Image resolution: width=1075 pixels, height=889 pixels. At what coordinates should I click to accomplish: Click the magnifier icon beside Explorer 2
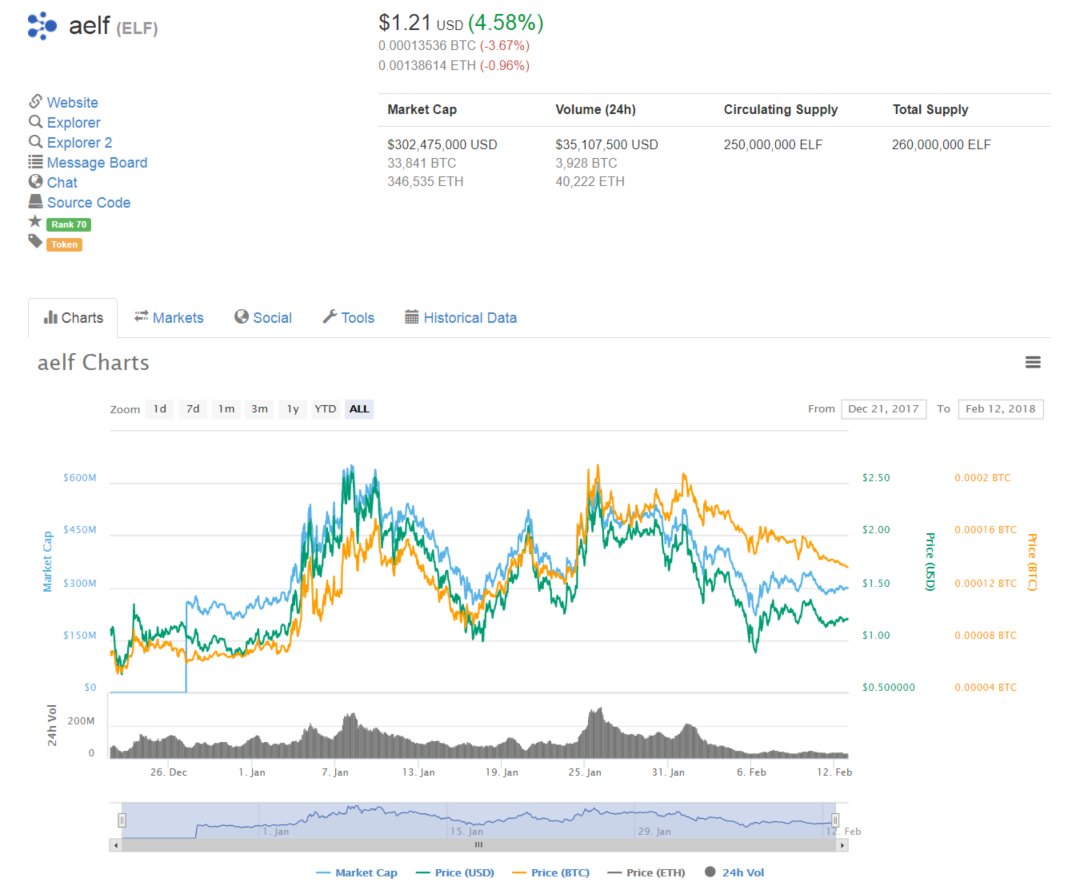tap(36, 141)
